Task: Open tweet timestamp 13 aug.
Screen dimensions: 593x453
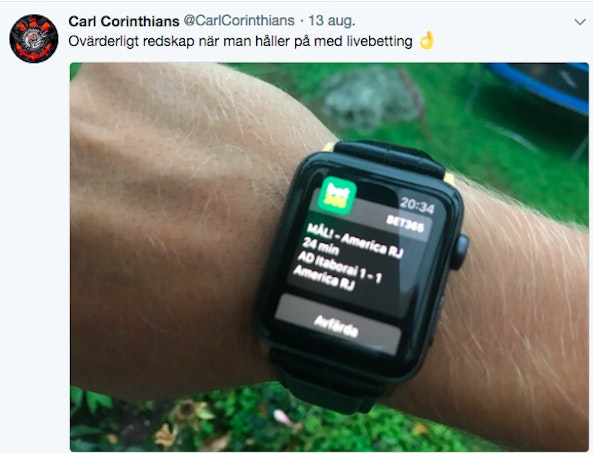Action: (x=332, y=21)
